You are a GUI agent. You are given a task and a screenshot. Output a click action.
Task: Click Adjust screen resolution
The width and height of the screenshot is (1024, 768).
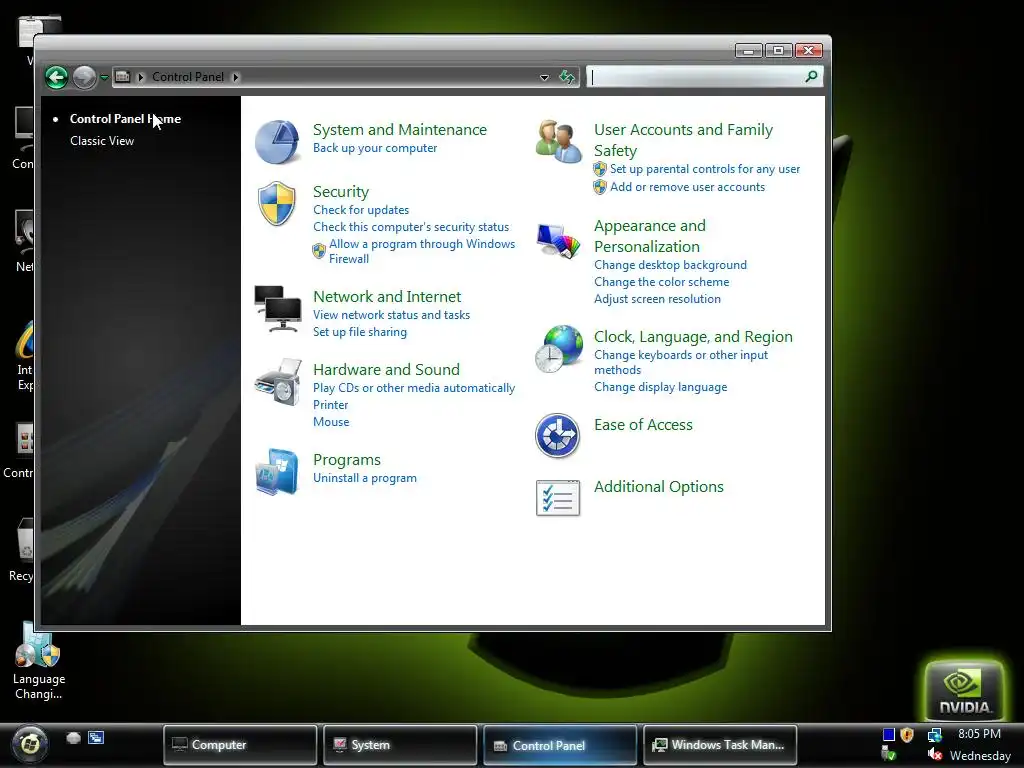pyautogui.click(x=658, y=299)
